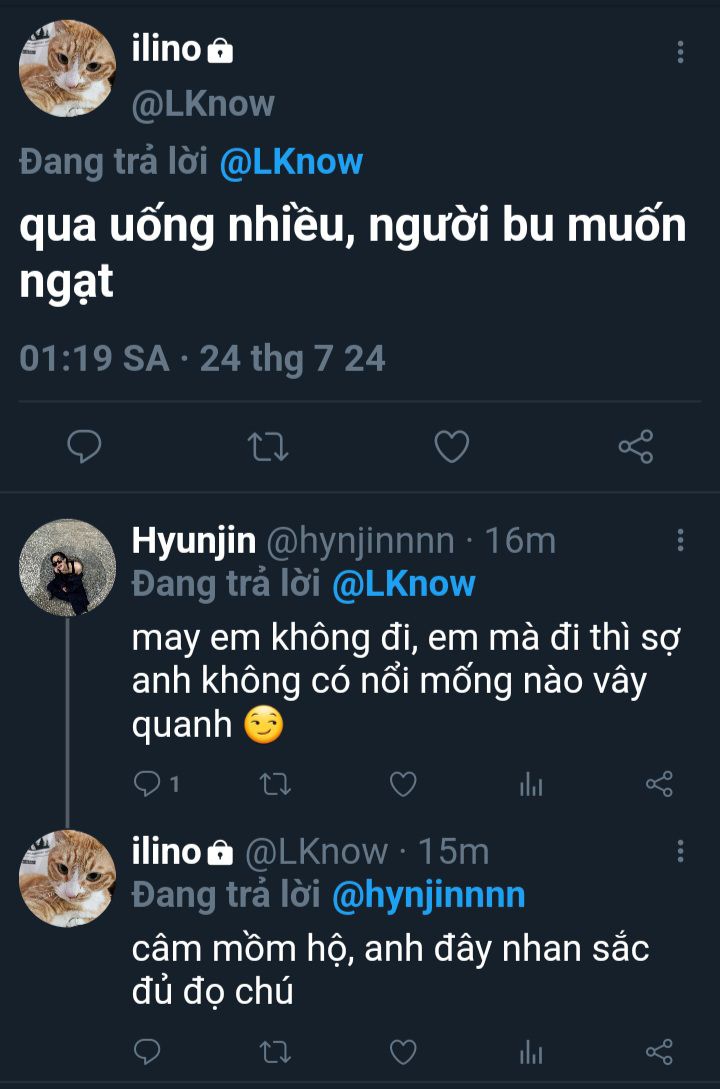Open Hyunjin's profile picture

(68, 566)
